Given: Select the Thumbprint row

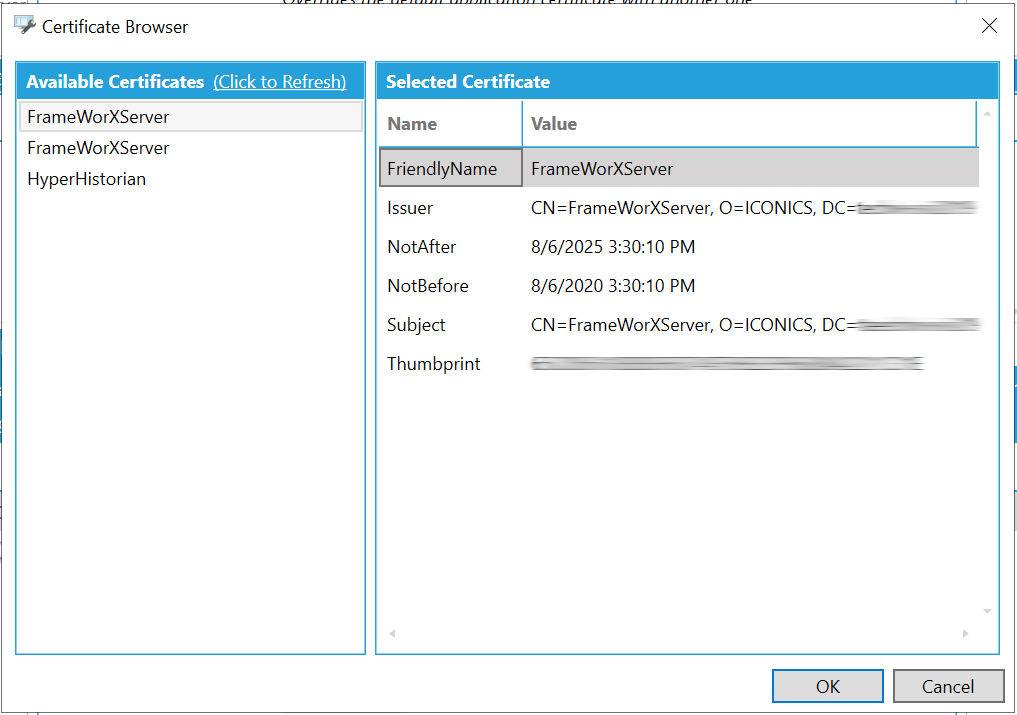Looking at the screenshot, I should tap(433, 364).
